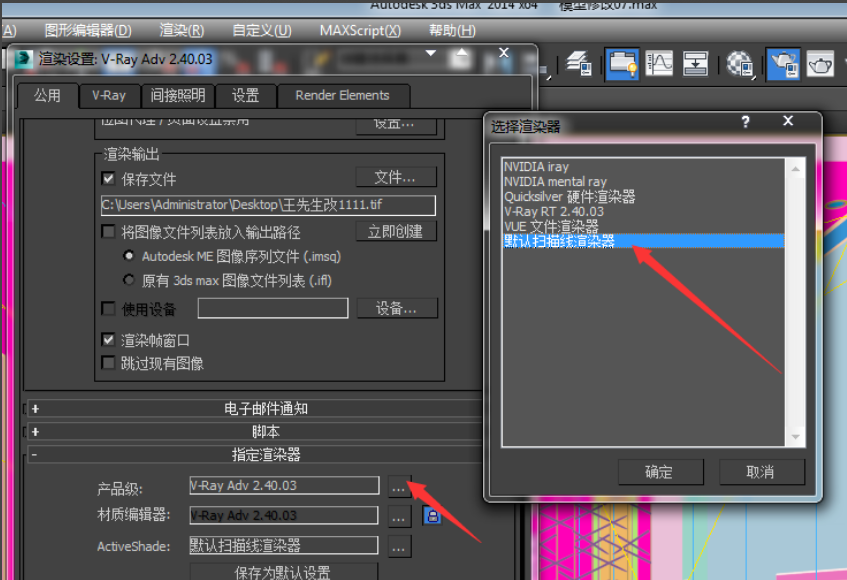Click the 保存为默认设置 button
The height and width of the screenshot is (580, 847).
pyautogui.click(x=283, y=571)
